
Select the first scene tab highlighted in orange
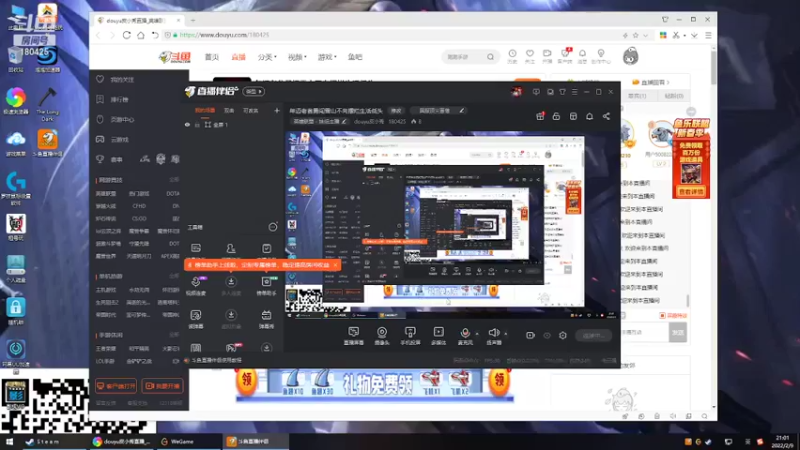205,110
